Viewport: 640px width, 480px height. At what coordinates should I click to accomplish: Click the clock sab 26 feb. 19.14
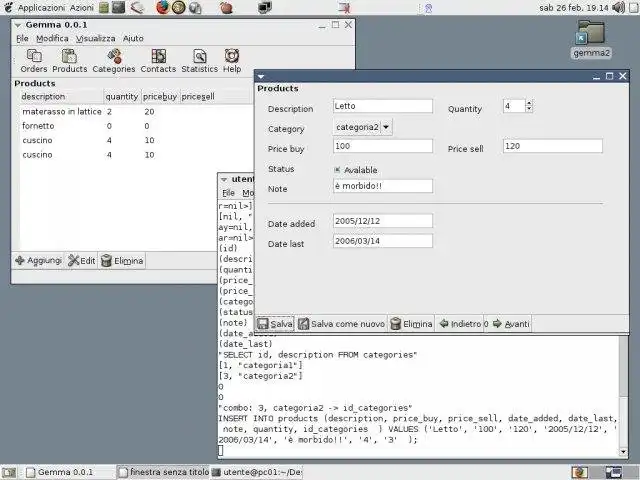click(573, 8)
